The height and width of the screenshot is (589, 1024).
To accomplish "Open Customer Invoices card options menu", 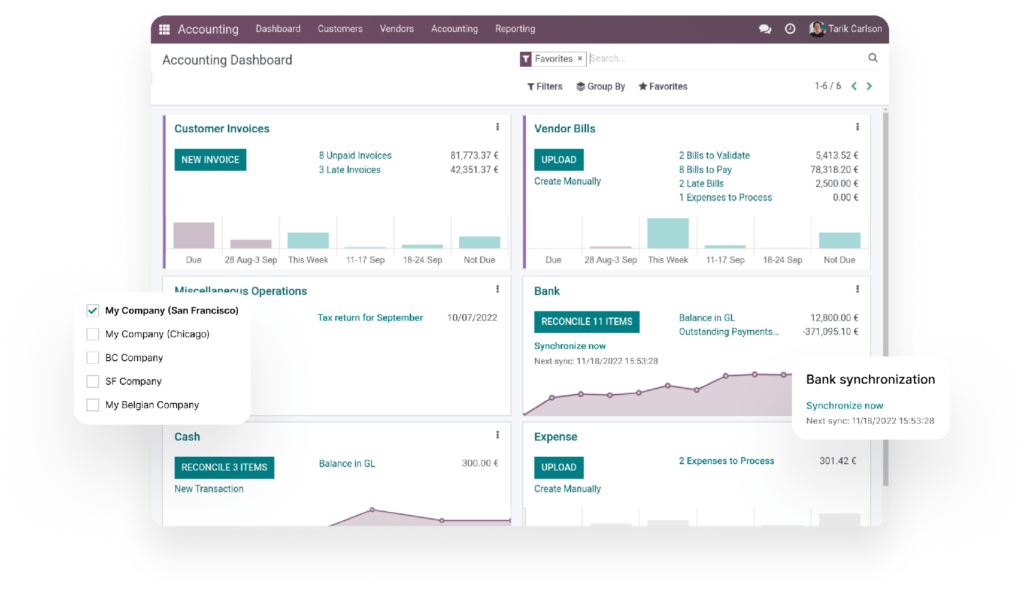I will pyautogui.click(x=497, y=127).
